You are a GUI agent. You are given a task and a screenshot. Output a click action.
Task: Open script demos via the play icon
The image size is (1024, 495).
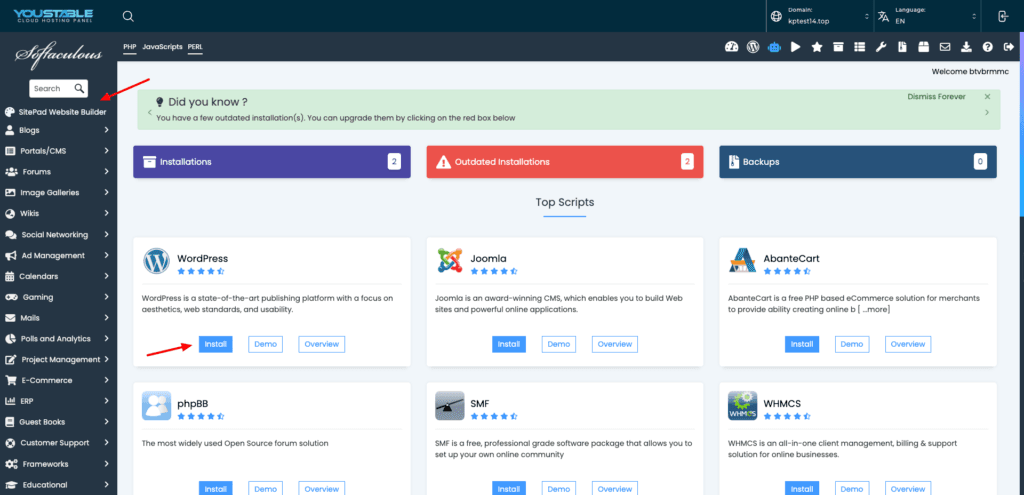[795, 47]
